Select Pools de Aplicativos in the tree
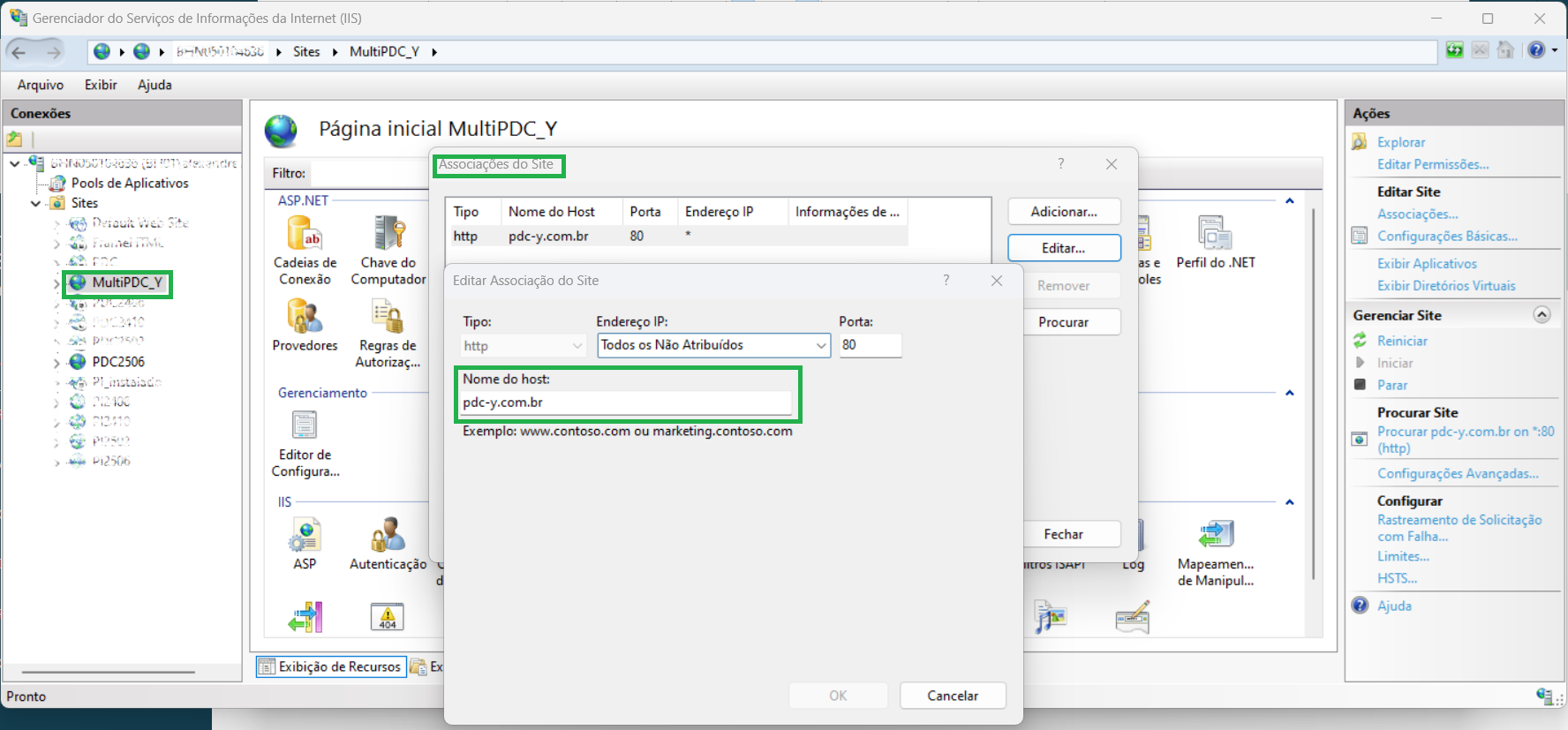The image size is (1568, 730). [130, 183]
